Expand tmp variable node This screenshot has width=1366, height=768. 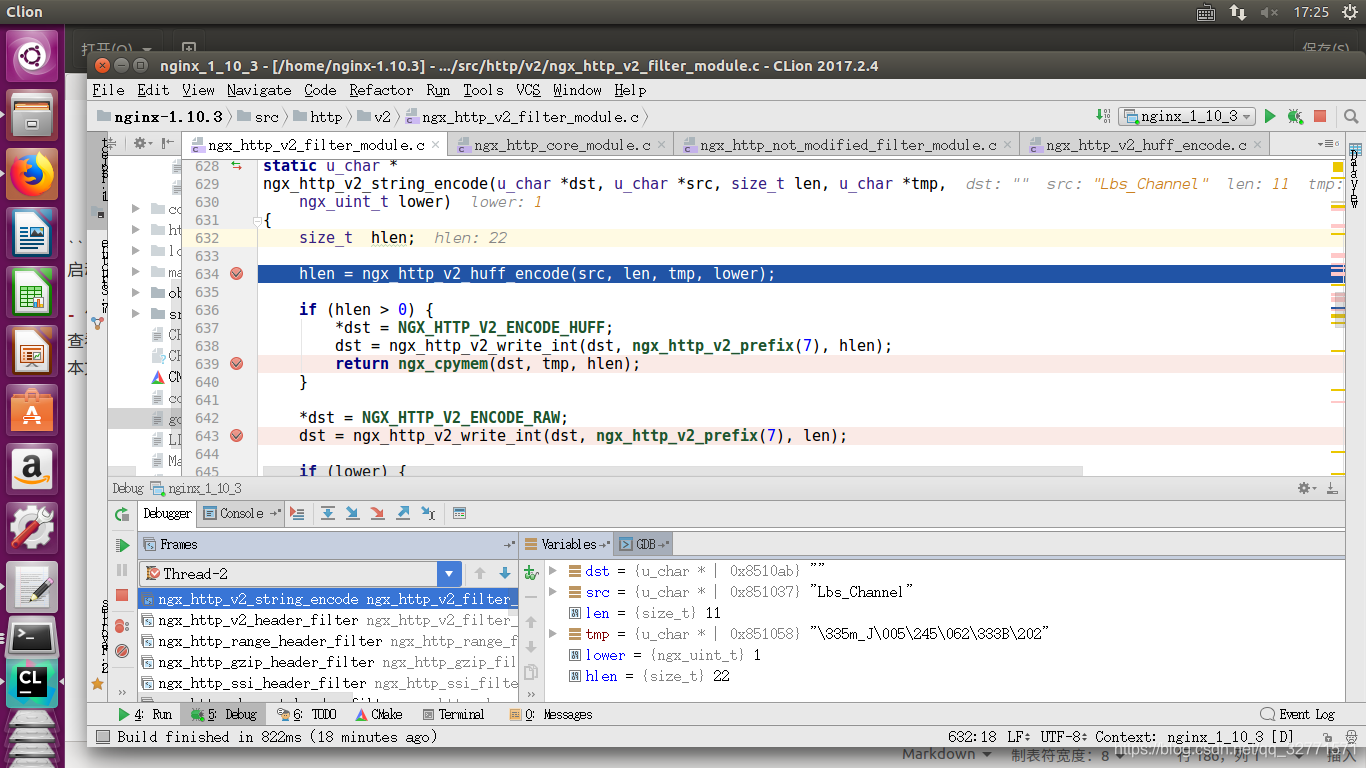554,634
